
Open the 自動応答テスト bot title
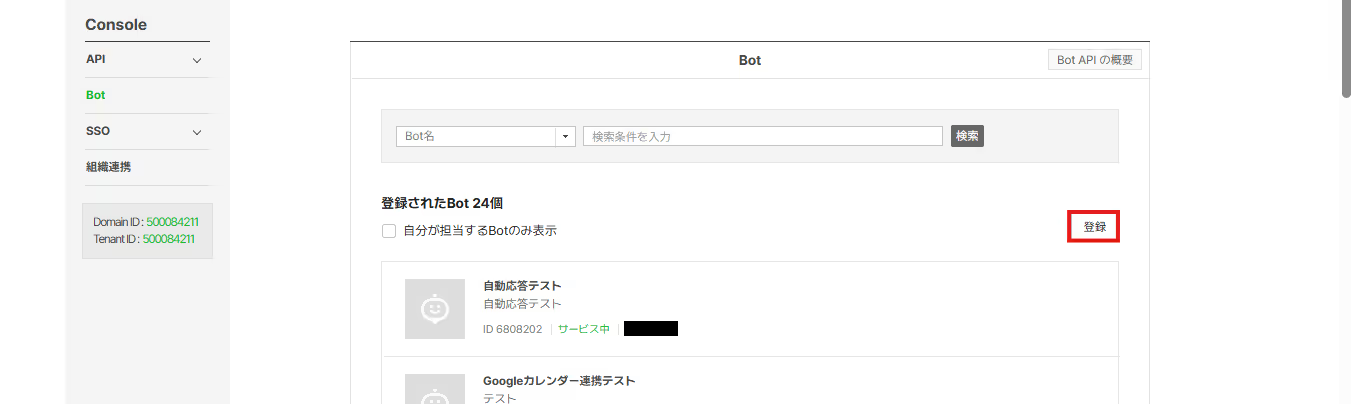[x=522, y=286]
